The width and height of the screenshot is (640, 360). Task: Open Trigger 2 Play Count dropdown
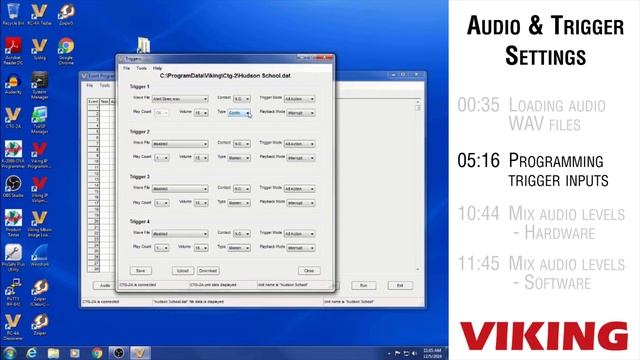point(162,158)
